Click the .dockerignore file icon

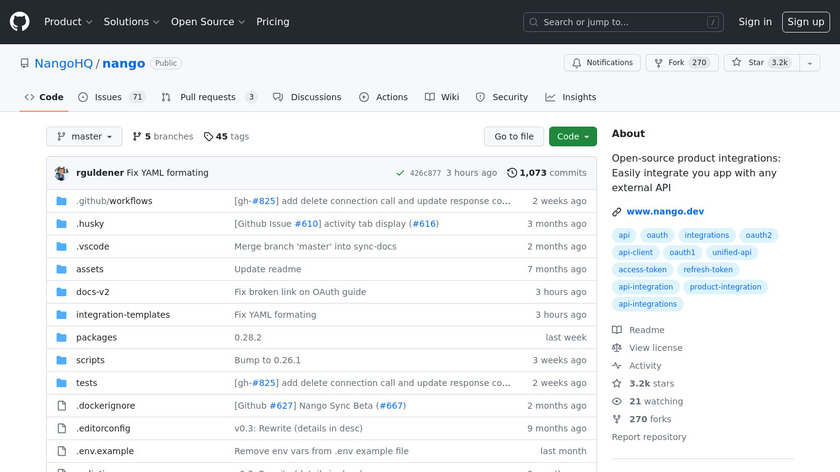[62, 406]
